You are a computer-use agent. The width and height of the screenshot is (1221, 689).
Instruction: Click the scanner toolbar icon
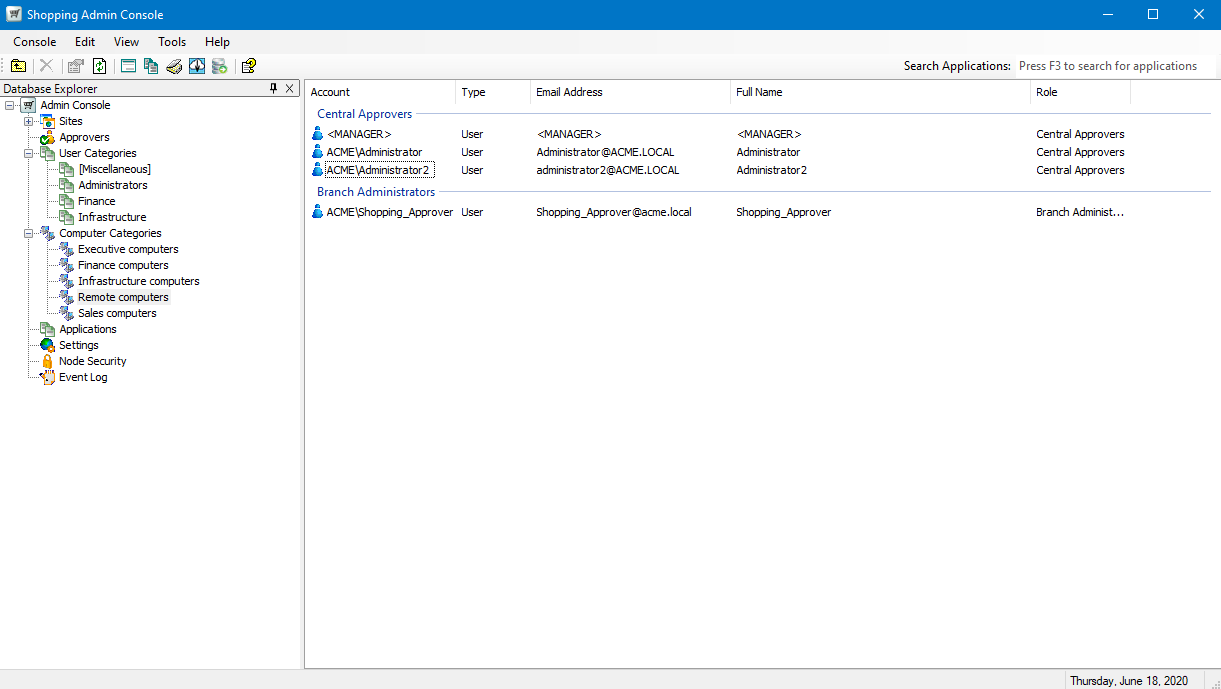(x=174, y=66)
